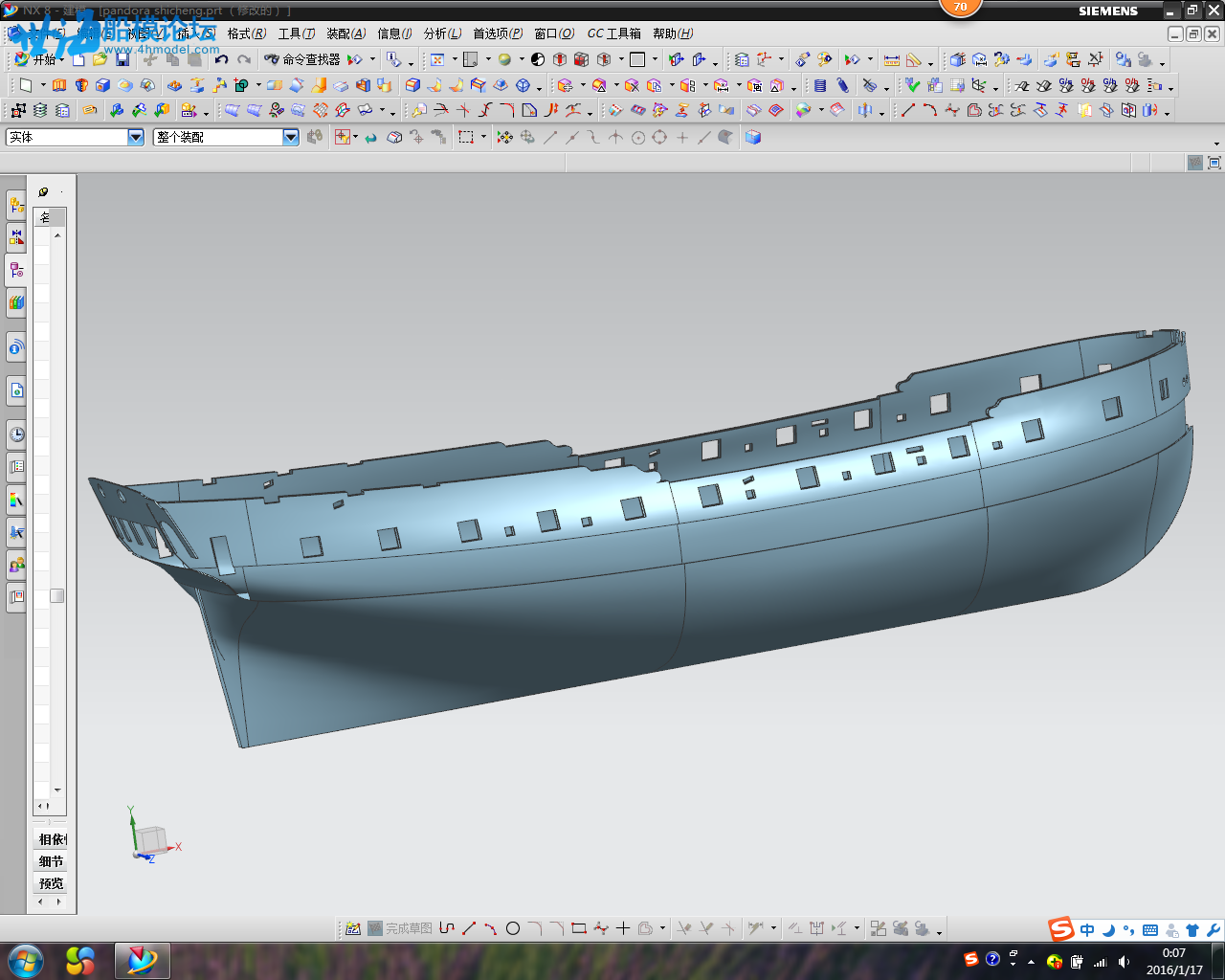Expand the 相依性 panel in navigator
This screenshot has width=1225, height=980.
pos(52,839)
